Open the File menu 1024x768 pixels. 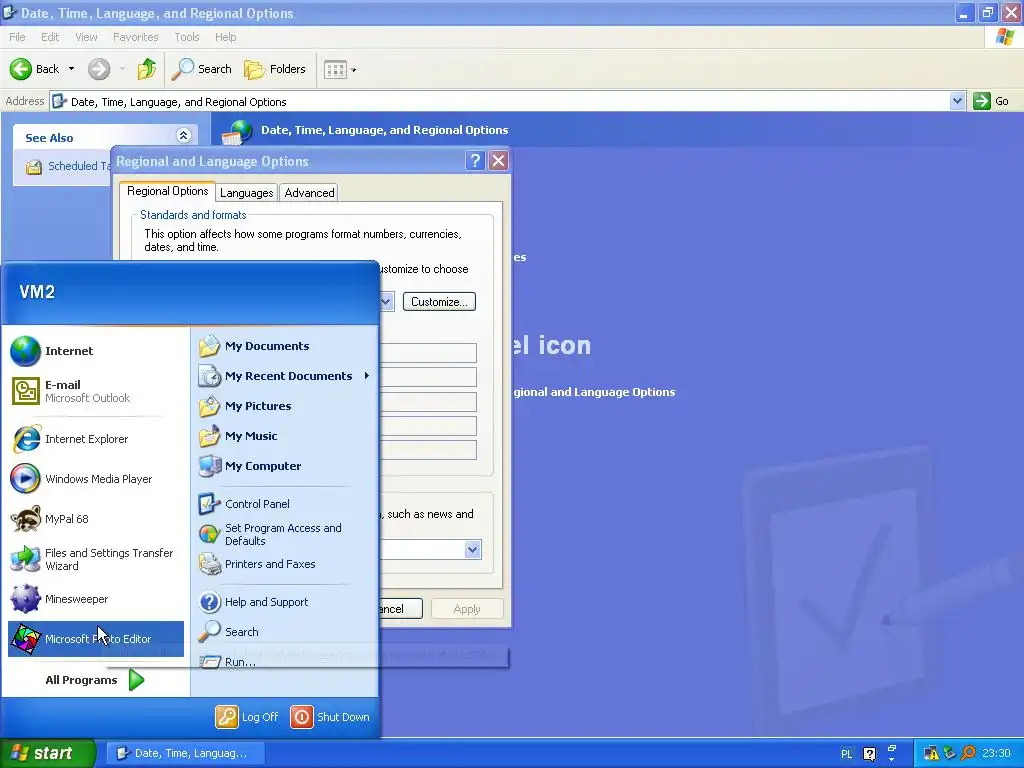(x=18, y=37)
